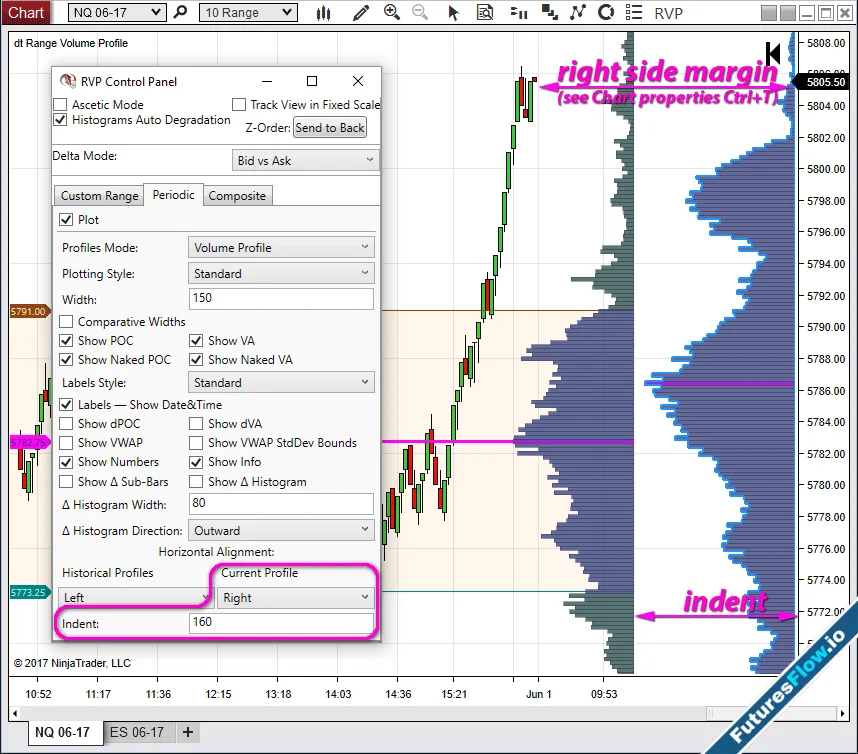Click the horizontal scrollbar thumb

pyautogui.click(x=772, y=714)
